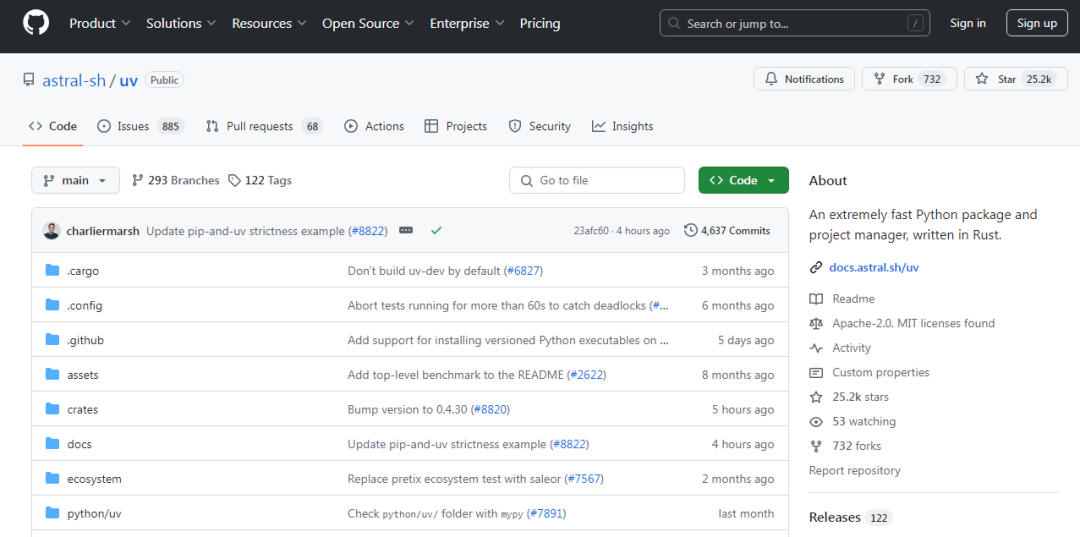The image size is (1080, 537).
Task: Click the charliermarsh avatar image
Action: click(x=51, y=231)
